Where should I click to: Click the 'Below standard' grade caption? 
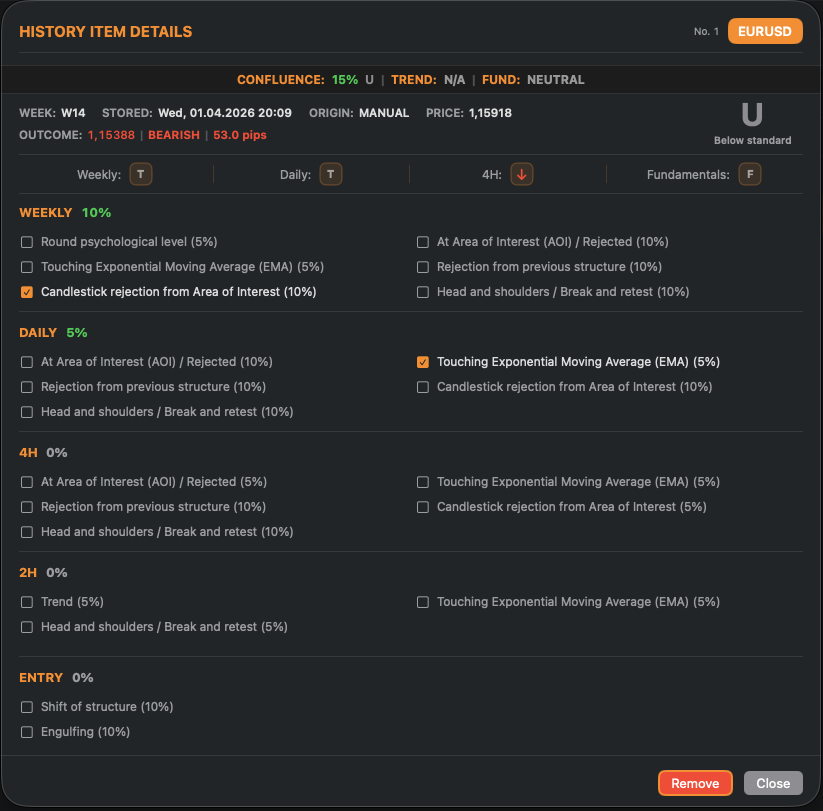(752, 140)
